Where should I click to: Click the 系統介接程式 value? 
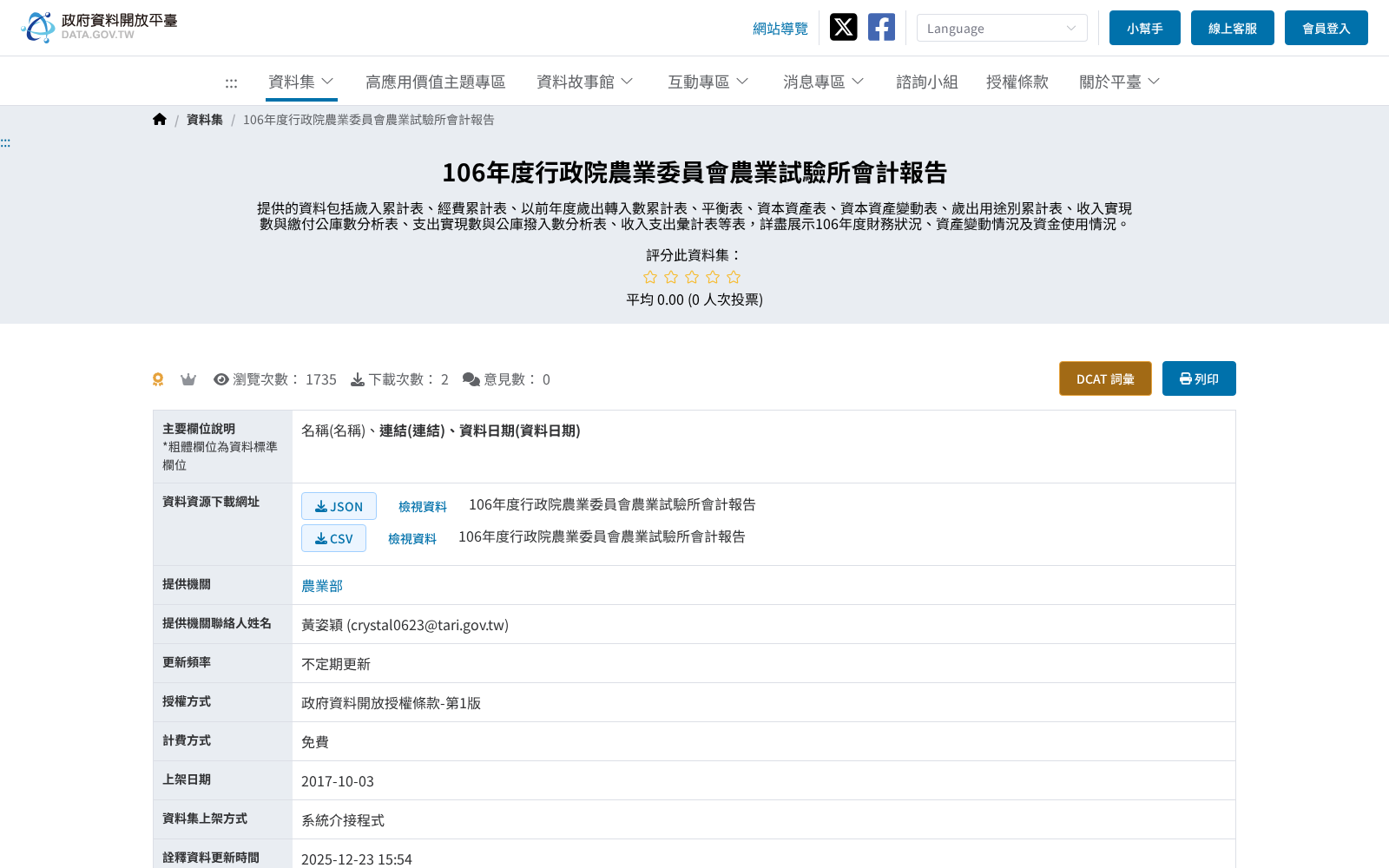point(343,820)
